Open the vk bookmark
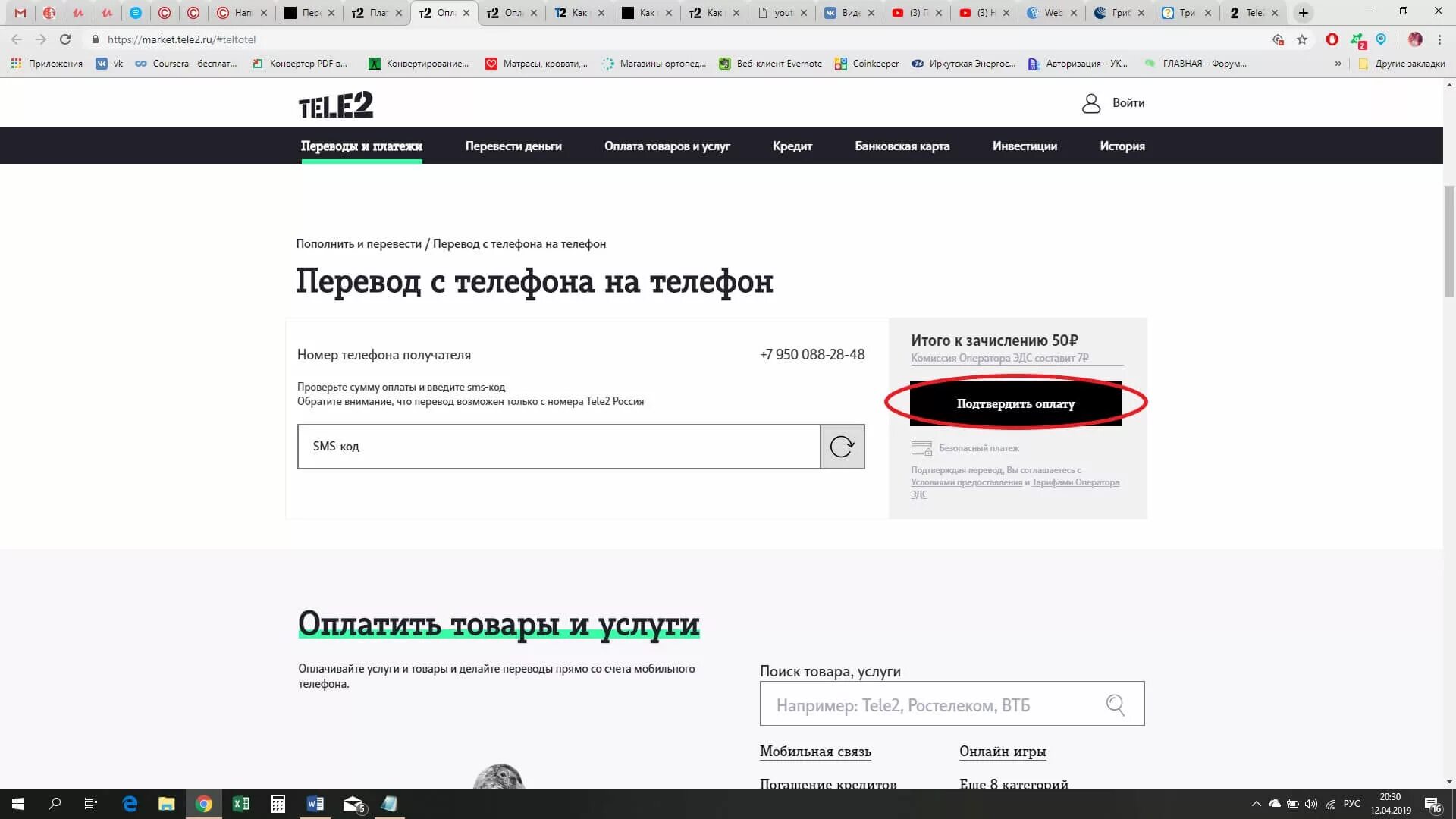Screen dimensions: 1456x819 109,64
